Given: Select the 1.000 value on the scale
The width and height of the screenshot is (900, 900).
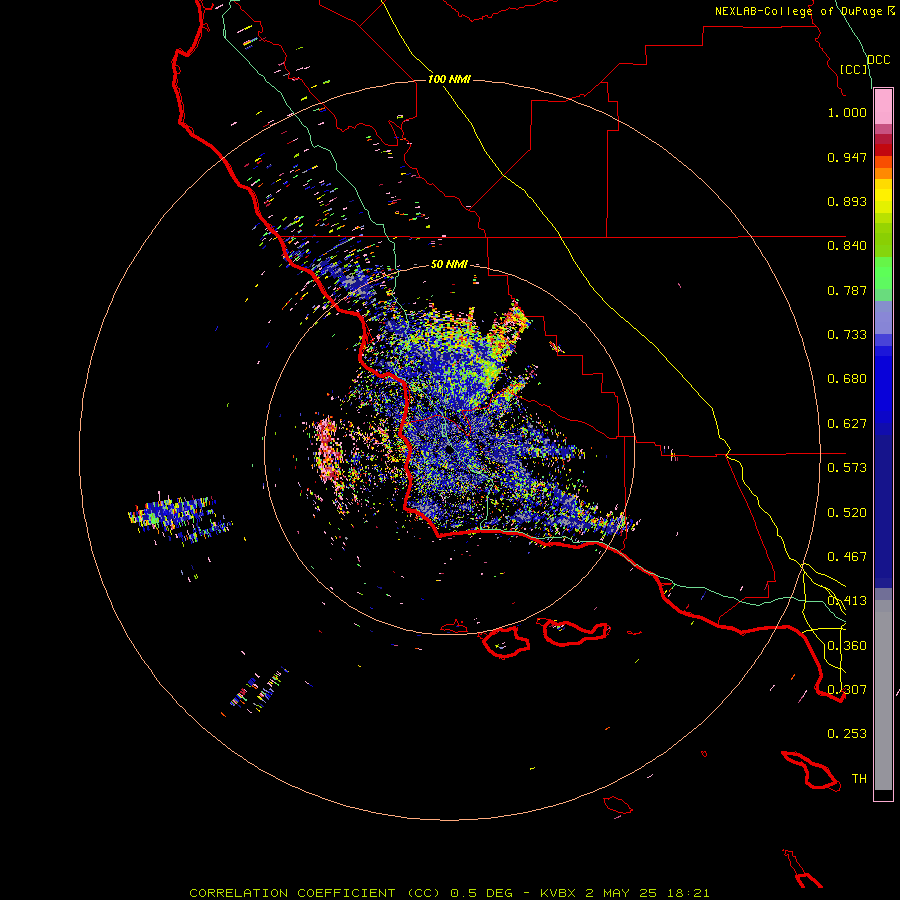Looking at the screenshot, I should 847,112.
